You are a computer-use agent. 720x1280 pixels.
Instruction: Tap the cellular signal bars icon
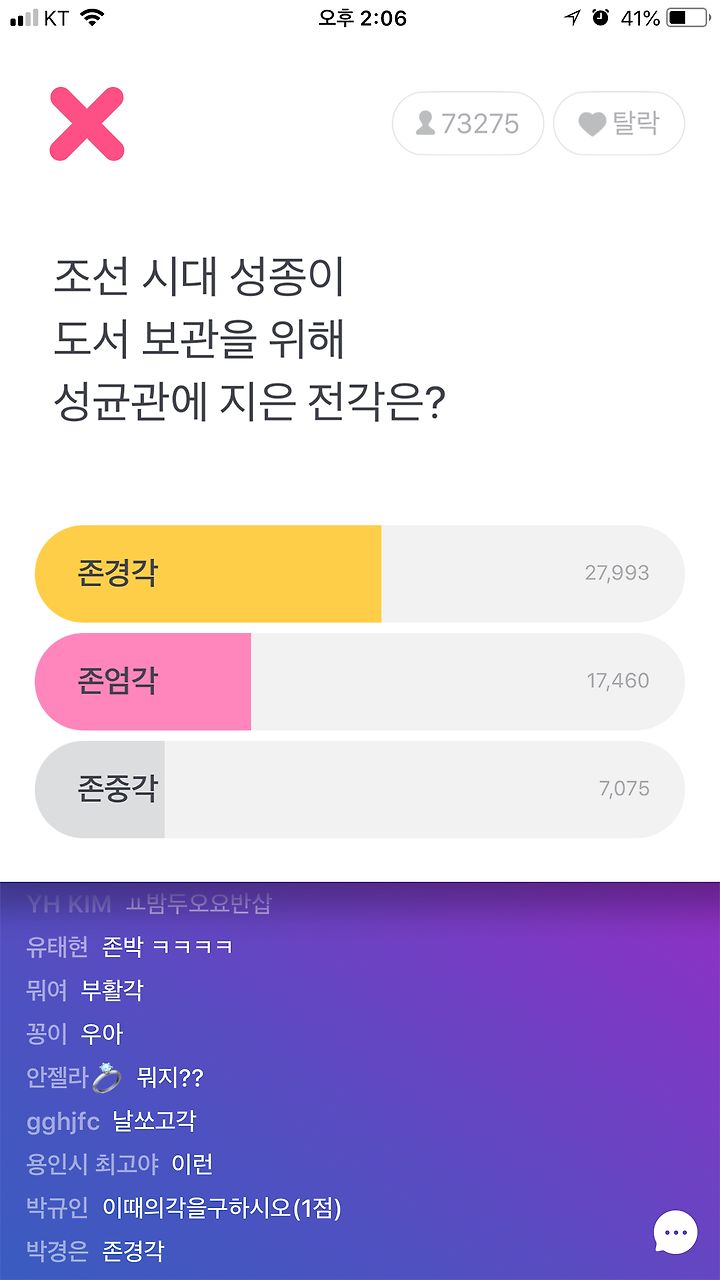point(23,18)
